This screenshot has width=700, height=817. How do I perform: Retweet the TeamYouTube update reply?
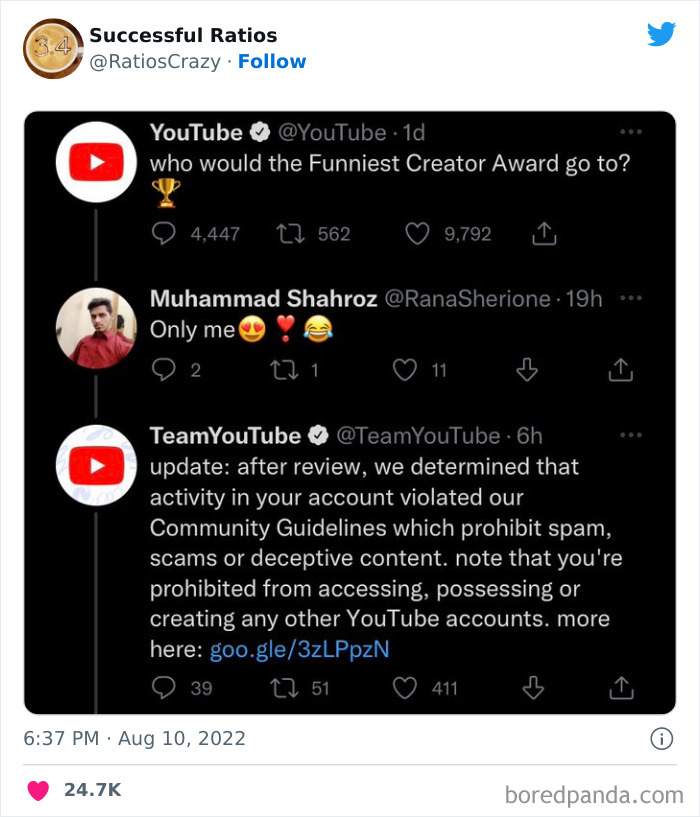coord(290,687)
